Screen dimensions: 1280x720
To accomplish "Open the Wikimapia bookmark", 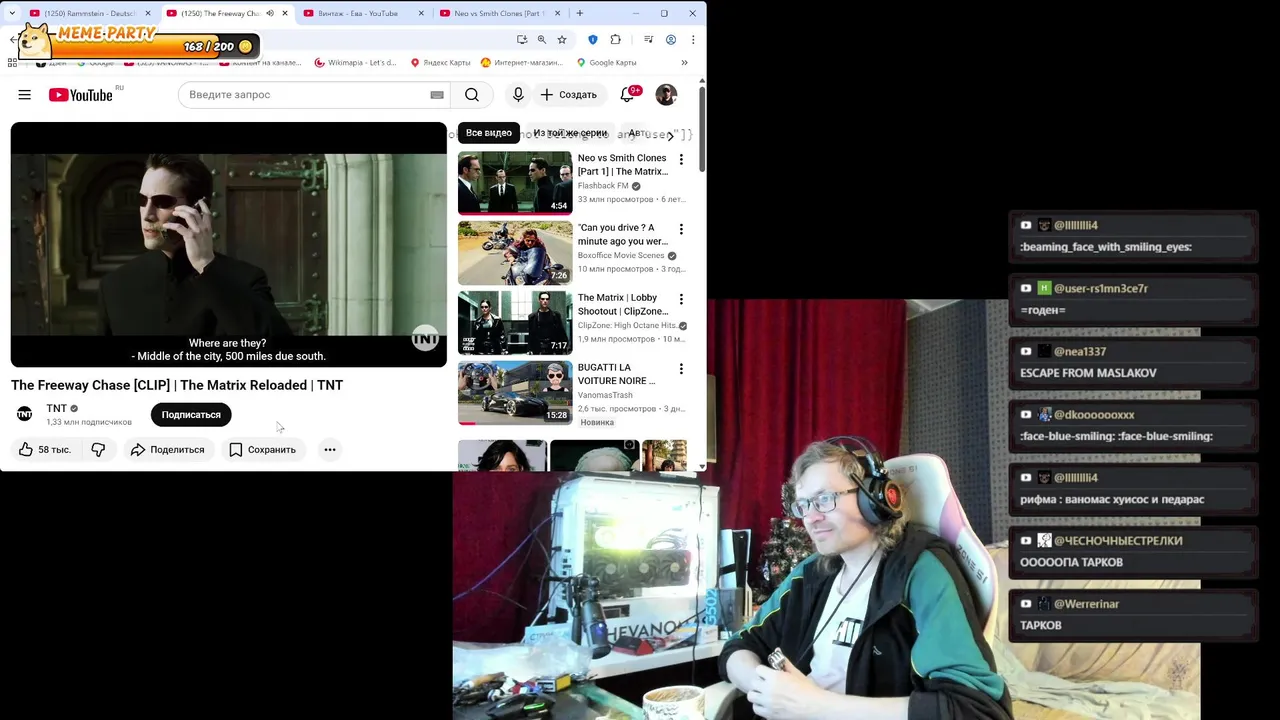I will click(x=355, y=63).
